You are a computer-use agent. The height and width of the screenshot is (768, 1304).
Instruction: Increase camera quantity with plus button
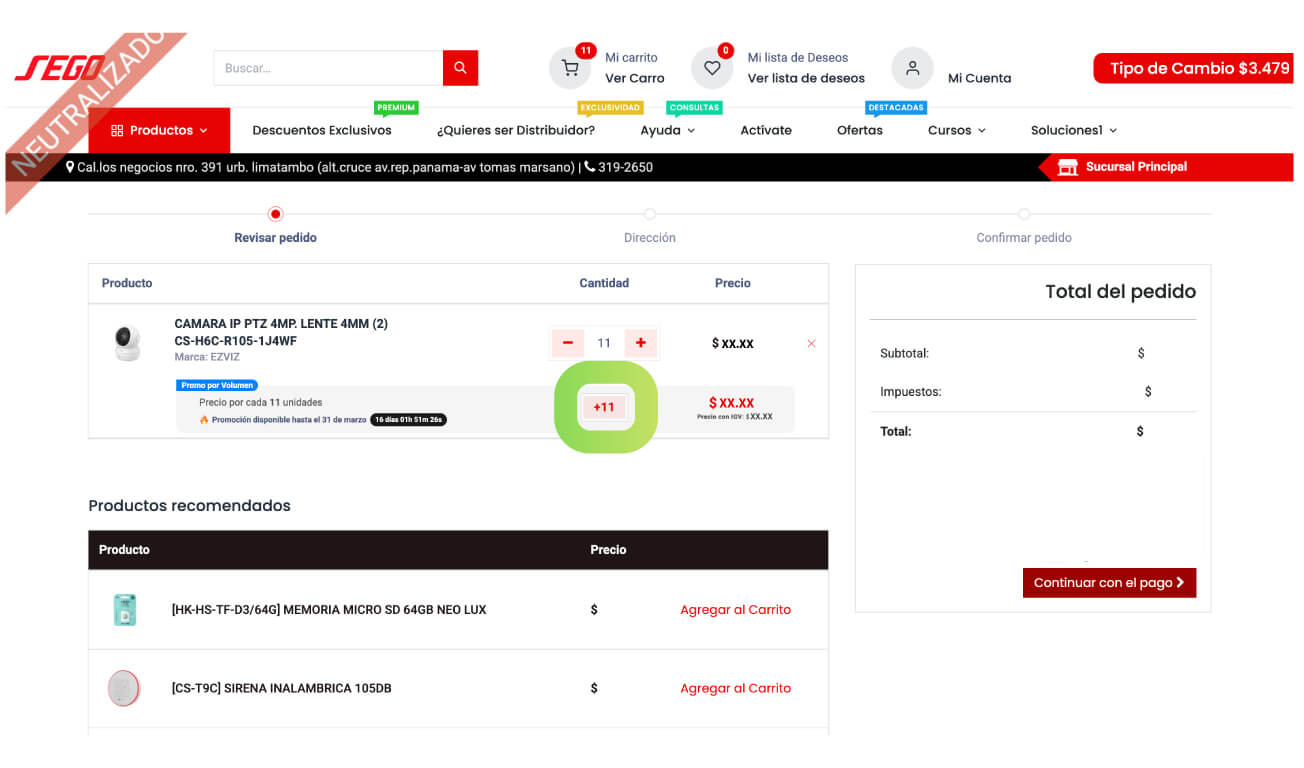click(x=641, y=343)
